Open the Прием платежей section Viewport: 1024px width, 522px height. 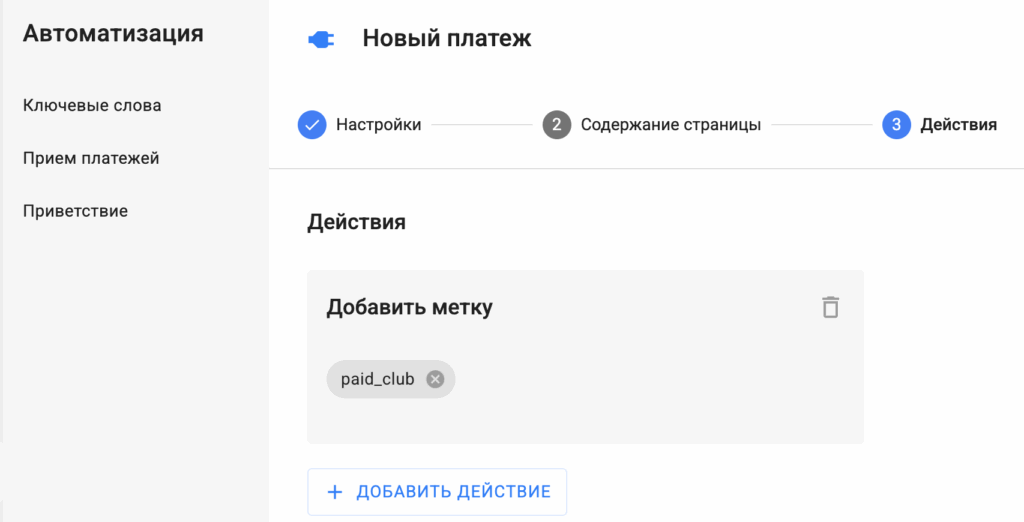(91, 158)
